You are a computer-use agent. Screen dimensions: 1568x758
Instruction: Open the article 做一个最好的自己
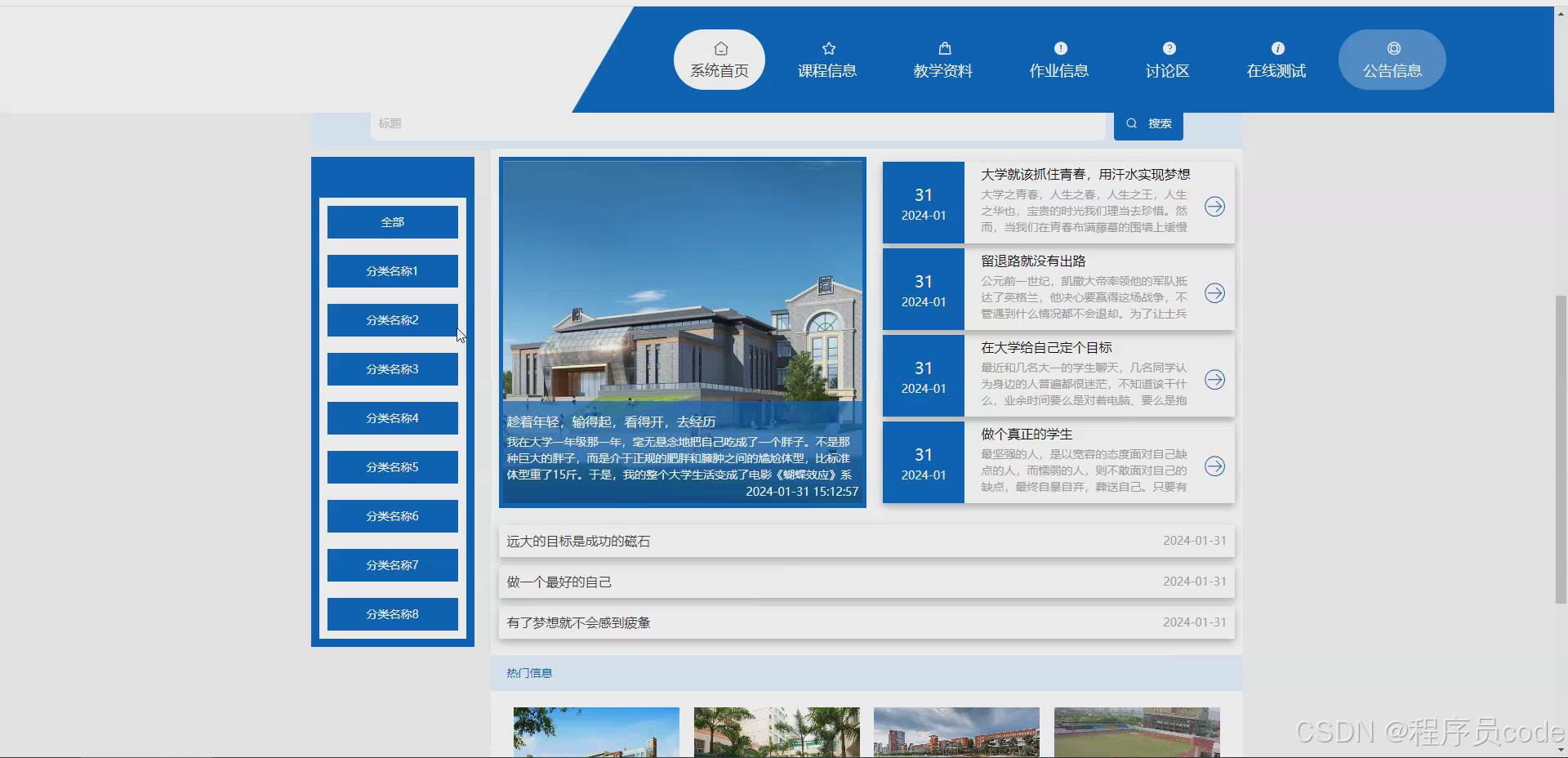(x=559, y=582)
